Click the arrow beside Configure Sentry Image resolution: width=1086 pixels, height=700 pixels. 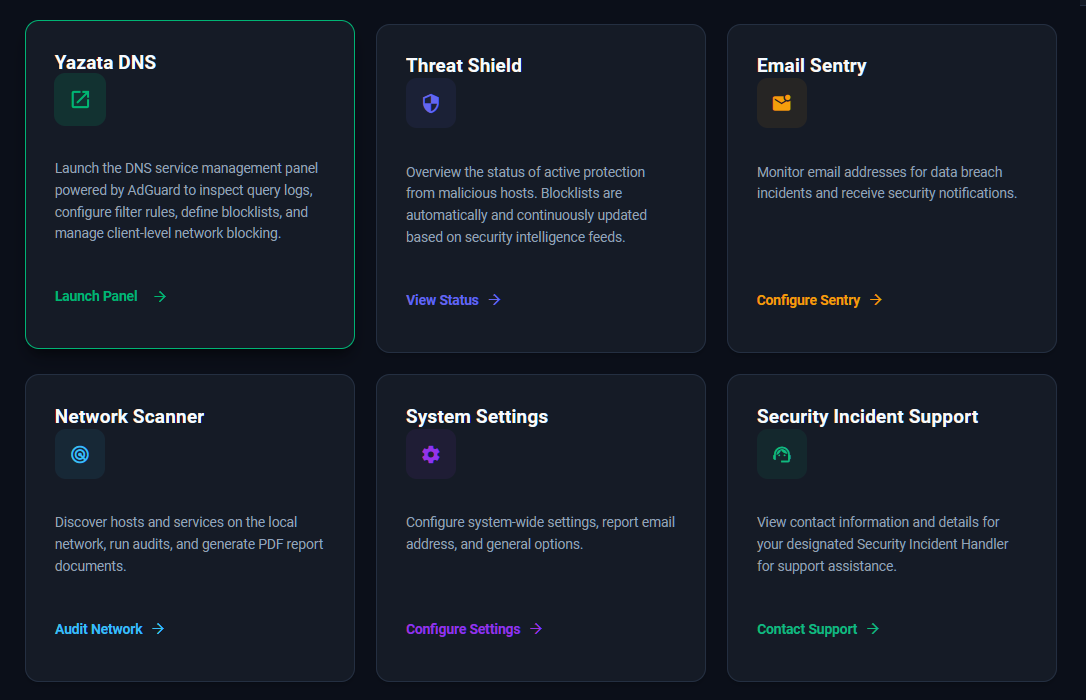point(876,300)
